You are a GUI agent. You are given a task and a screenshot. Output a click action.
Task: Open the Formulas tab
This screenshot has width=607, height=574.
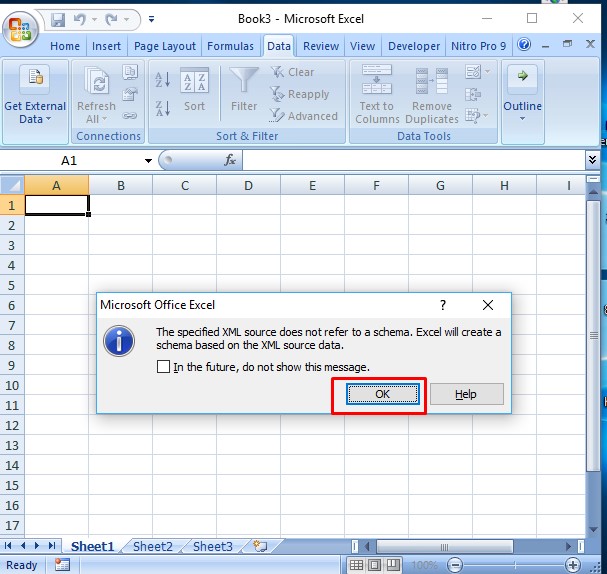pos(230,46)
